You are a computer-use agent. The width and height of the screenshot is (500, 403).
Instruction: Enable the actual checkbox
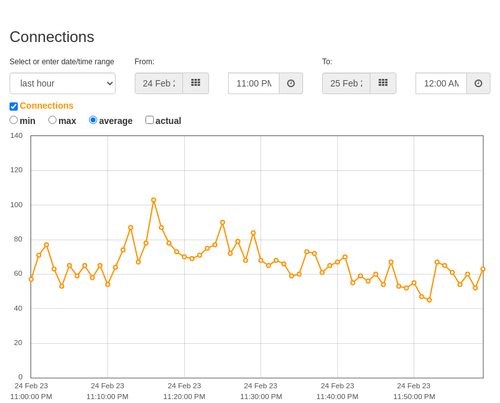150,120
